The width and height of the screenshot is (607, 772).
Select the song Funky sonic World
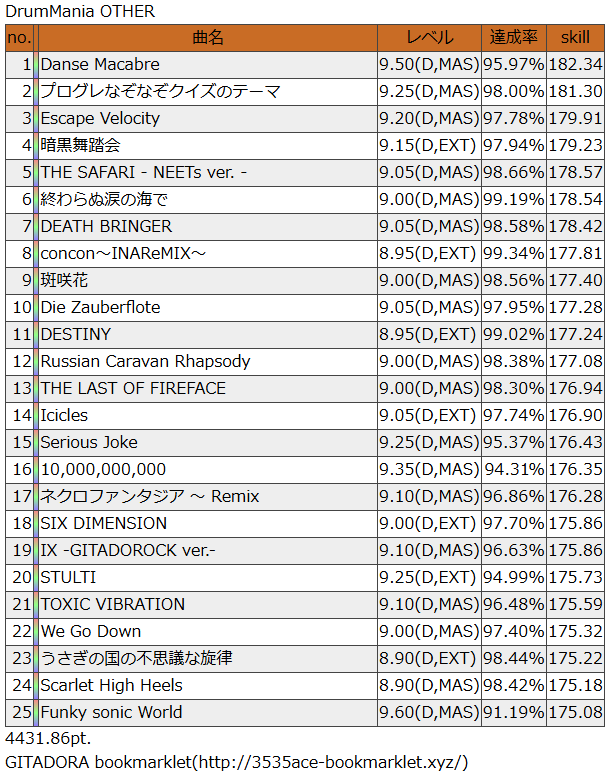coord(111,712)
